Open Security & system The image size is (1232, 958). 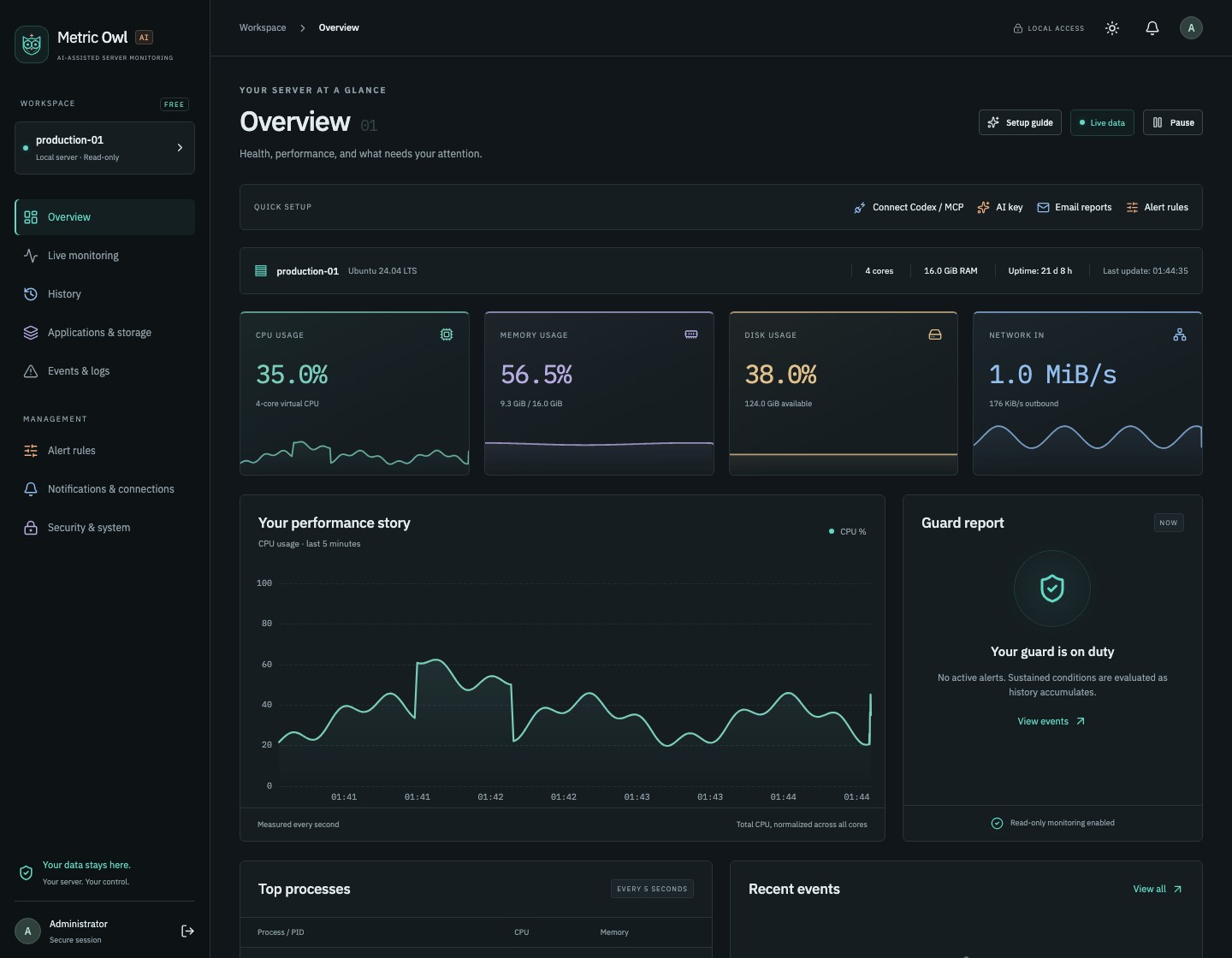pos(104,528)
